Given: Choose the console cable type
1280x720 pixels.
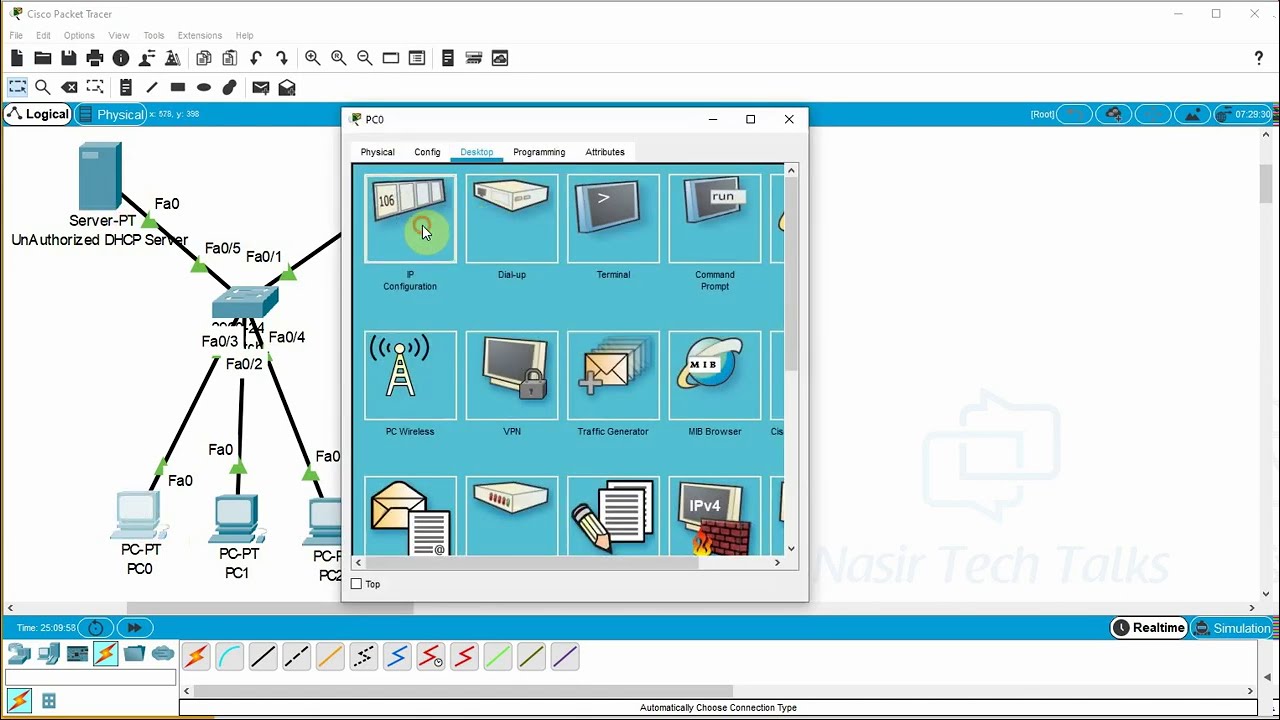Looking at the screenshot, I should (229, 657).
